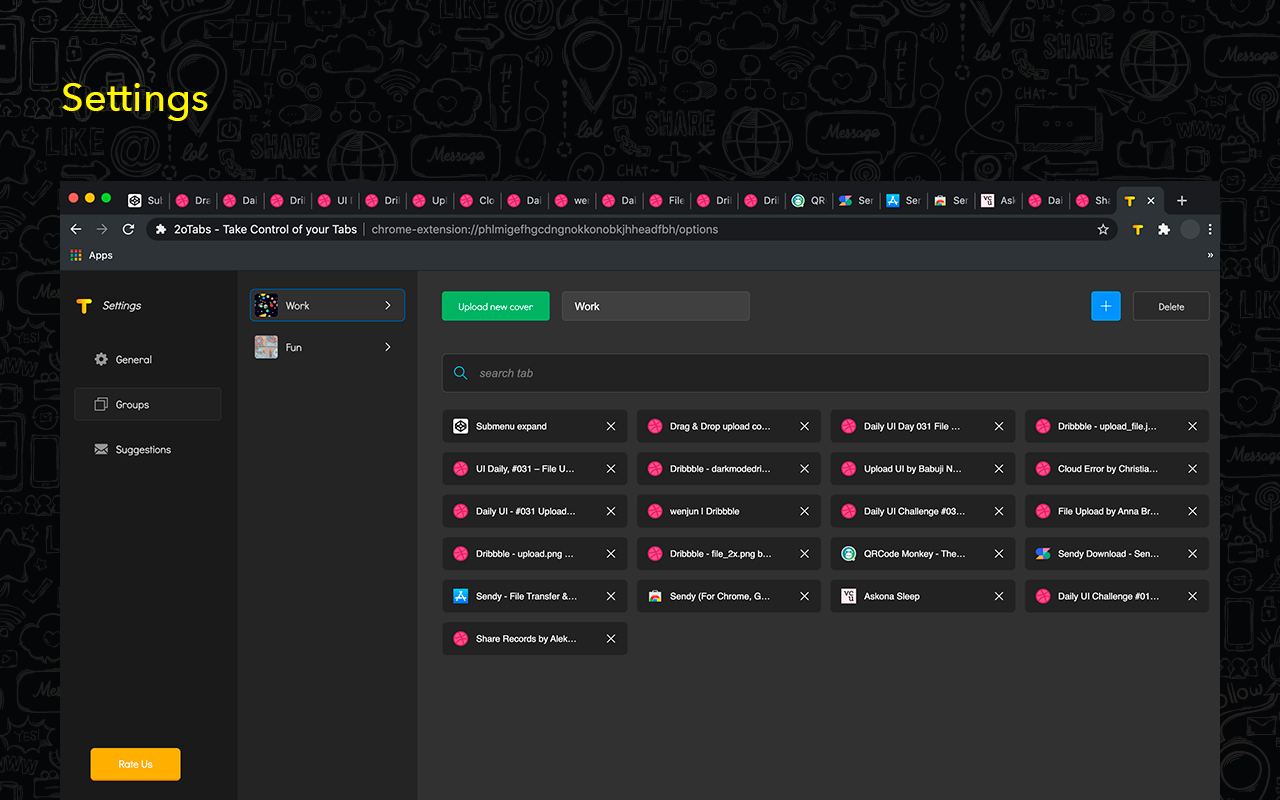Click the blue plus add group button
The height and width of the screenshot is (800, 1280).
click(x=1105, y=306)
